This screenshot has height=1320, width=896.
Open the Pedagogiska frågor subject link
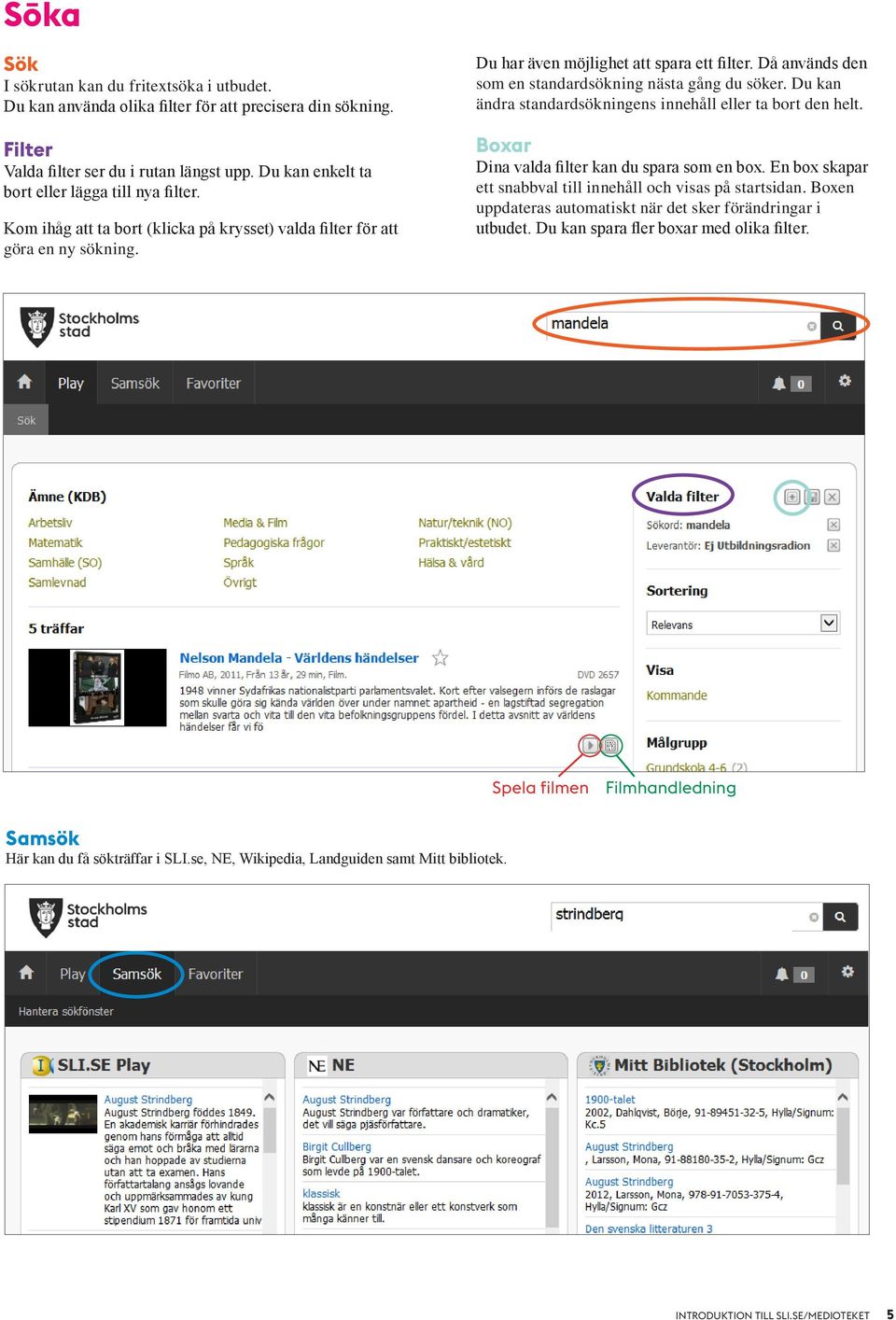point(274,542)
